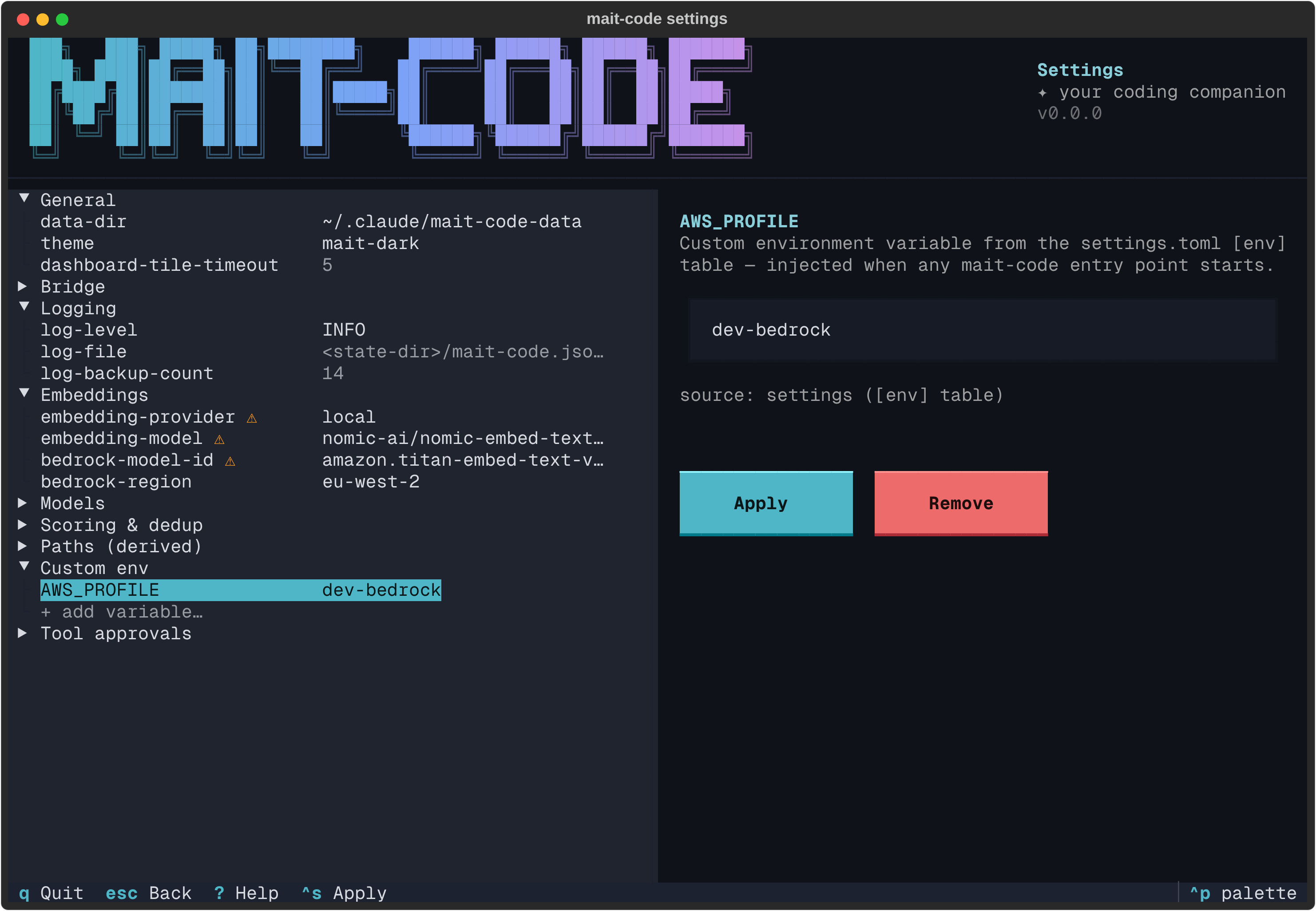This screenshot has width=1316, height=911.
Task: Expand the Models section triangle
Action: pos(23,503)
